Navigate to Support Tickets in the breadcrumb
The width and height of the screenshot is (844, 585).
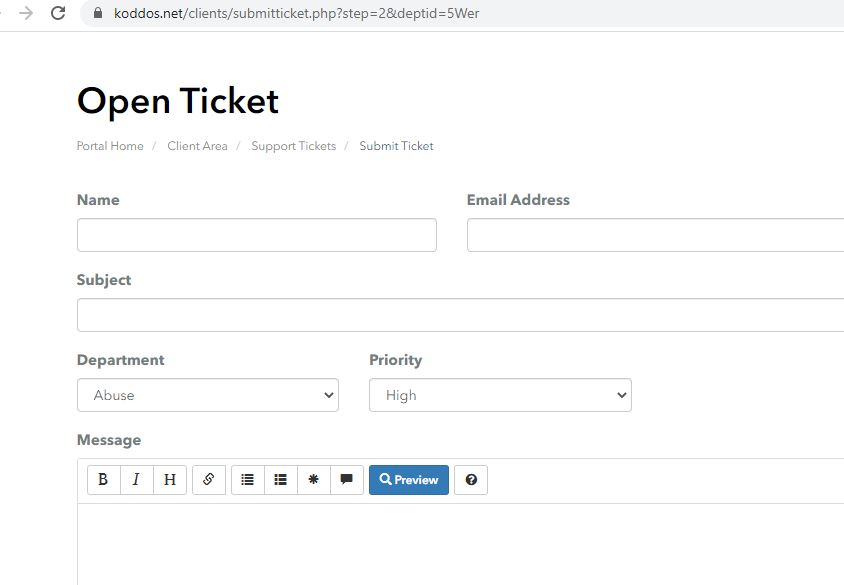[x=293, y=146]
